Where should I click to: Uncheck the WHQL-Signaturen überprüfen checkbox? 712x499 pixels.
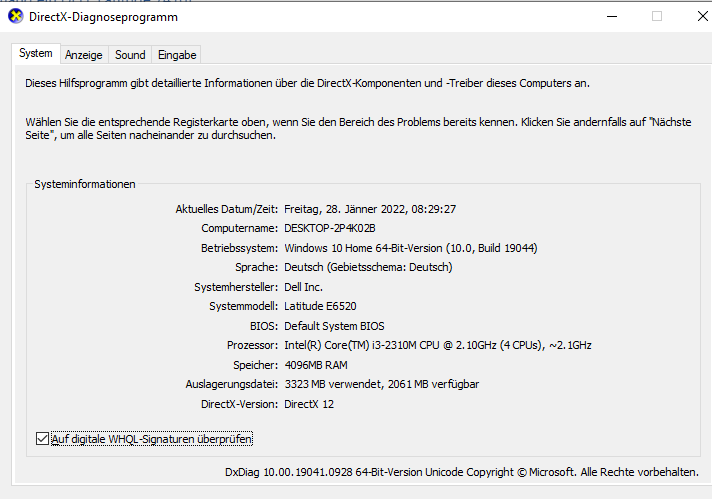click(42, 439)
